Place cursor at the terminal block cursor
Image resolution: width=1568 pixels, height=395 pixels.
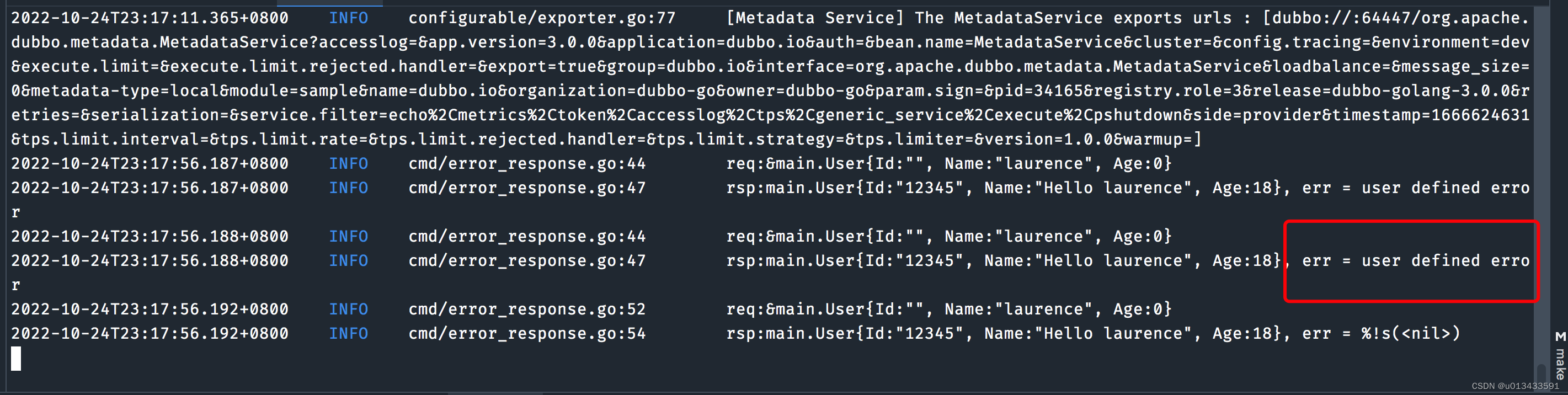16,359
